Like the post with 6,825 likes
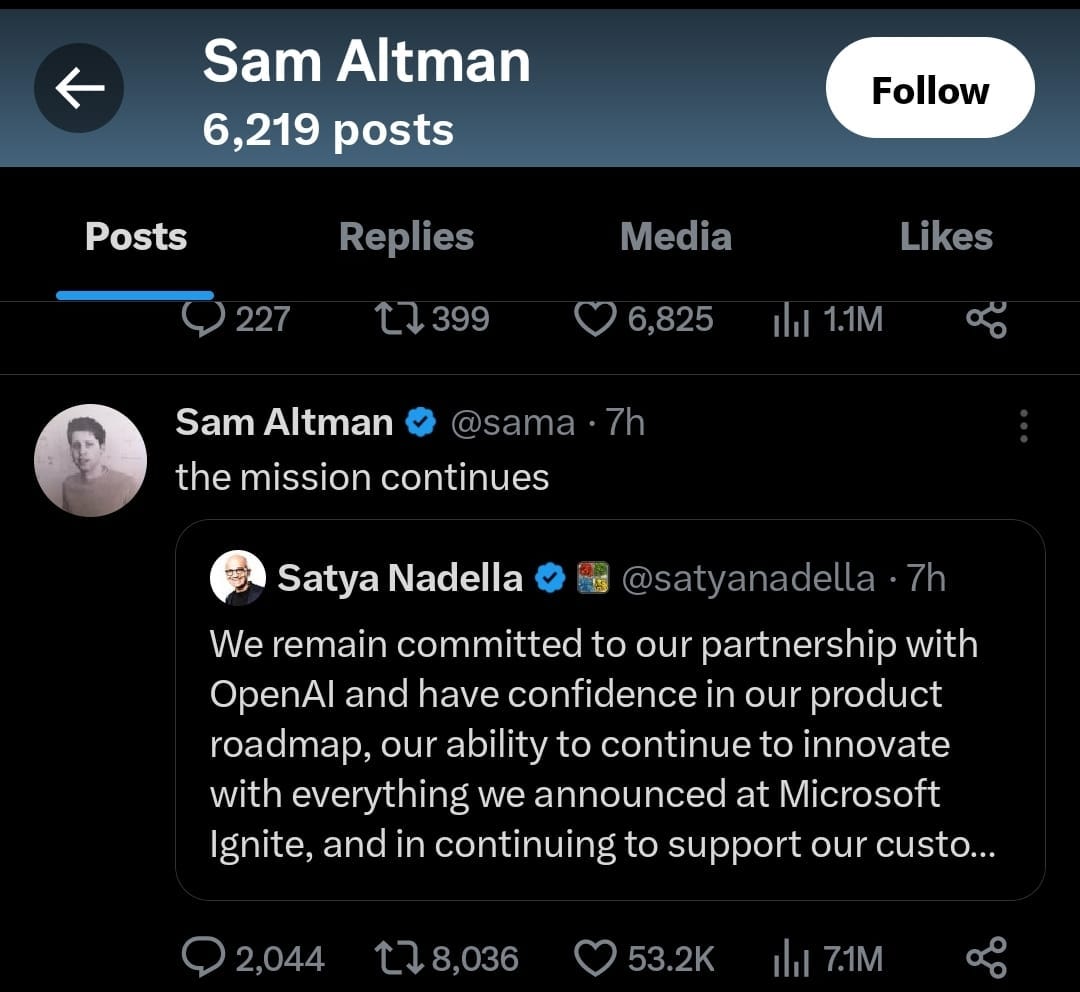 pyautogui.click(x=597, y=319)
